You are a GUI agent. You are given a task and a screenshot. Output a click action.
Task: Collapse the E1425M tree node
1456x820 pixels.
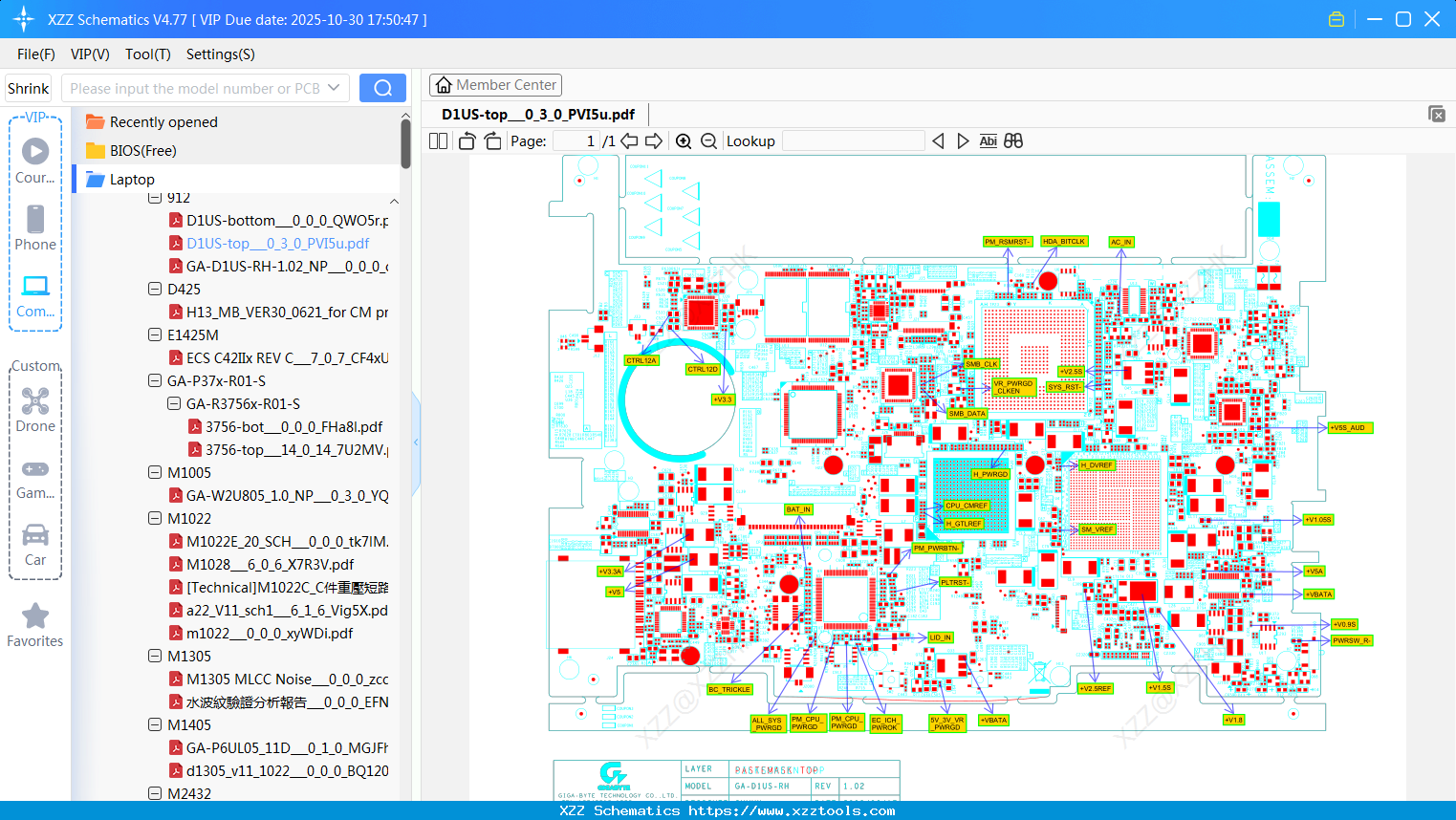point(155,334)
